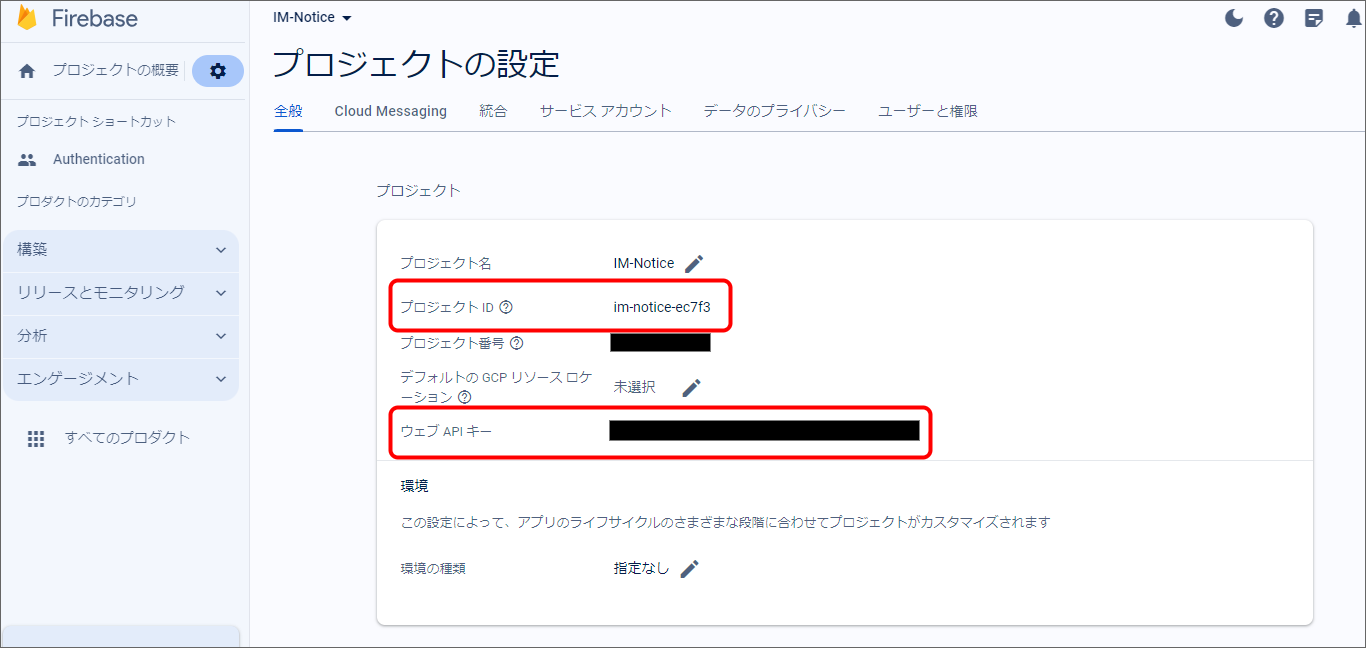This screenshot has height=648, width=1366.
Task: Click the プロジェクト ショートカット heading
Action: pos(96,121)
